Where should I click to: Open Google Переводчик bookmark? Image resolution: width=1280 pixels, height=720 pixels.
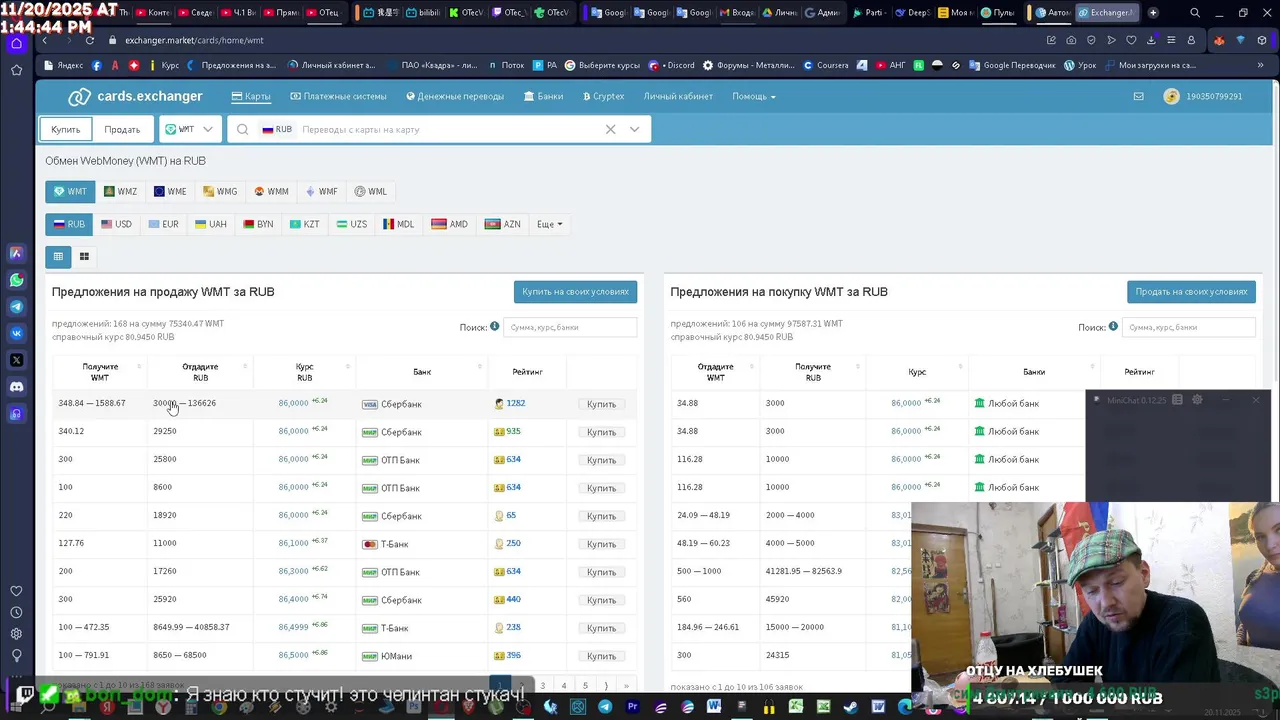coord(1013,65)
